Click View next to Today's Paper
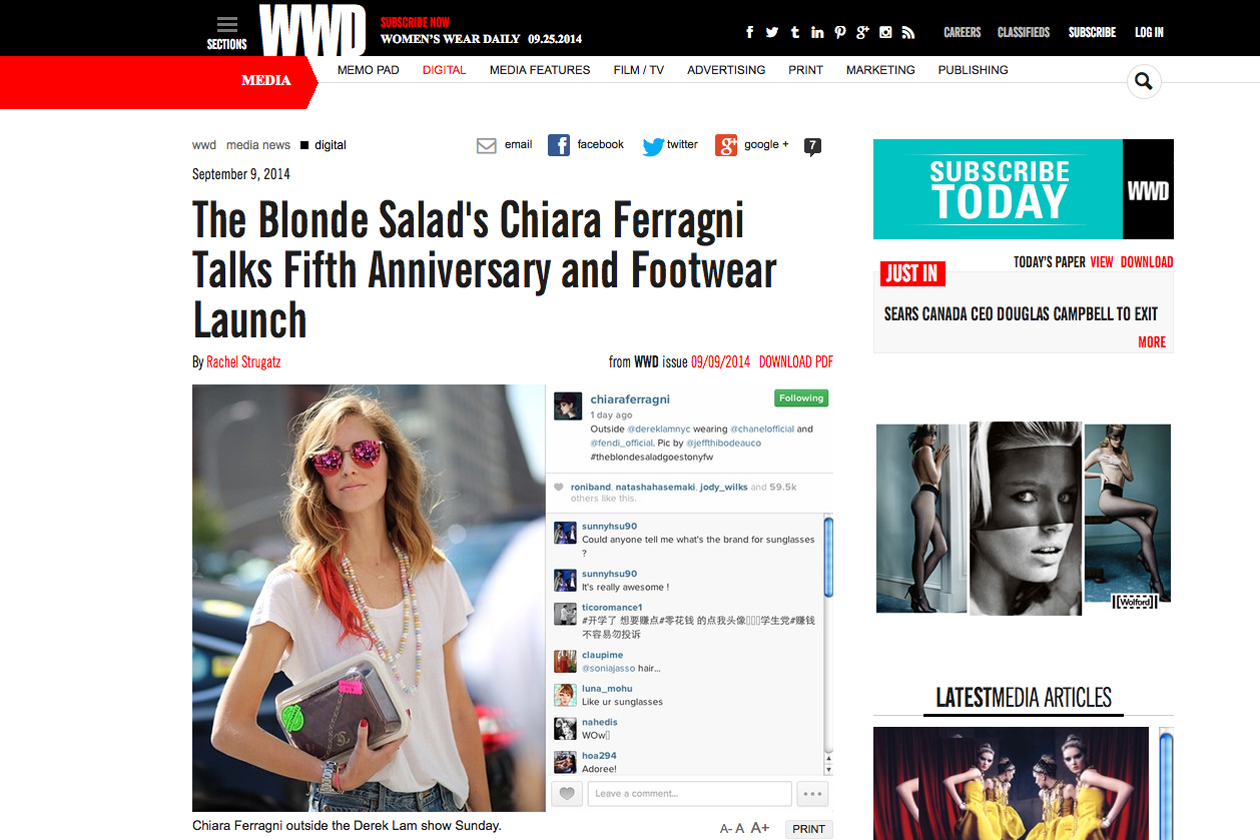The height and width of the screenshot is (840, 1260). pos(1101,262)
